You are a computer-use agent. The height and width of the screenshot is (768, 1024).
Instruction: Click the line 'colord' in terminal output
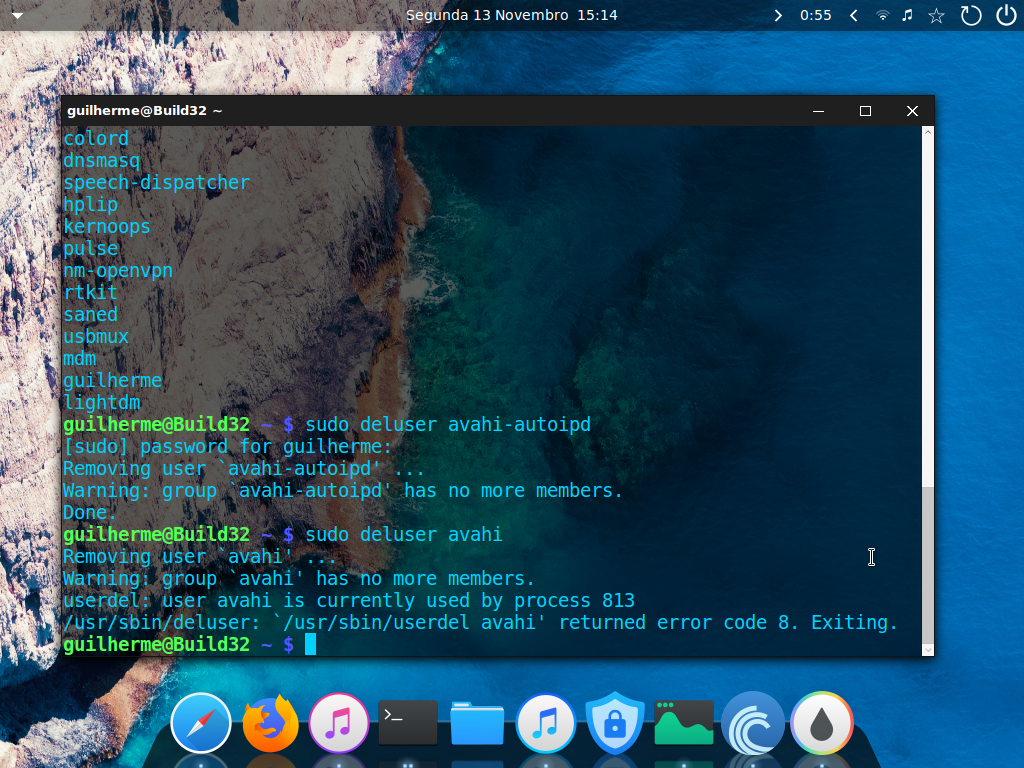point(96,138)
